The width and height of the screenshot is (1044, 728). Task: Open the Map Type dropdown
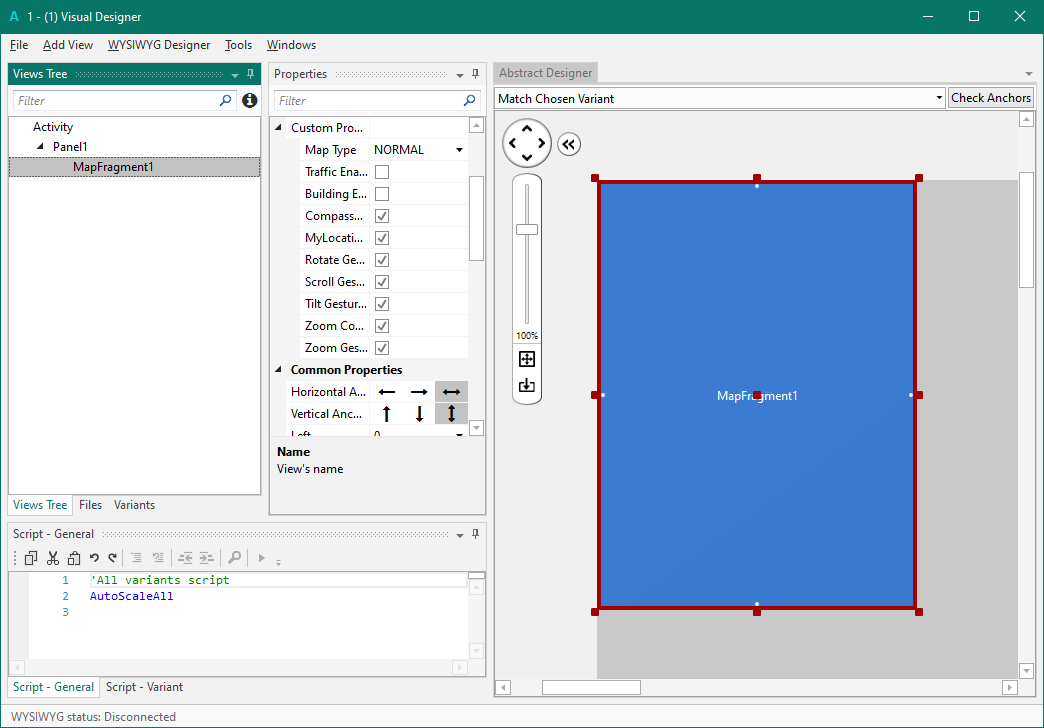click(459, 150)
